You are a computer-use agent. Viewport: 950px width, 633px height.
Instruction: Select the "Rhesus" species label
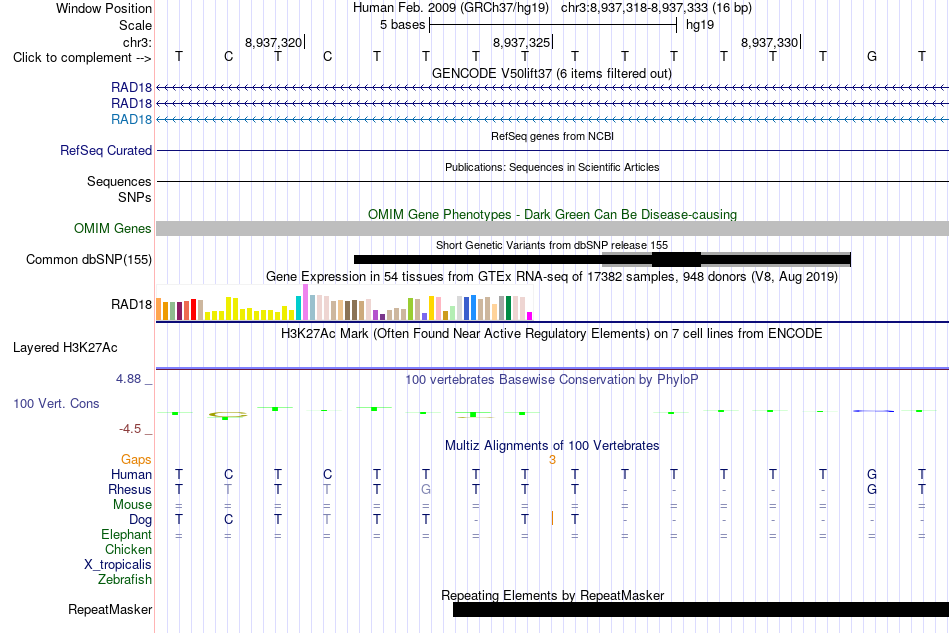(x=130, y=489)
